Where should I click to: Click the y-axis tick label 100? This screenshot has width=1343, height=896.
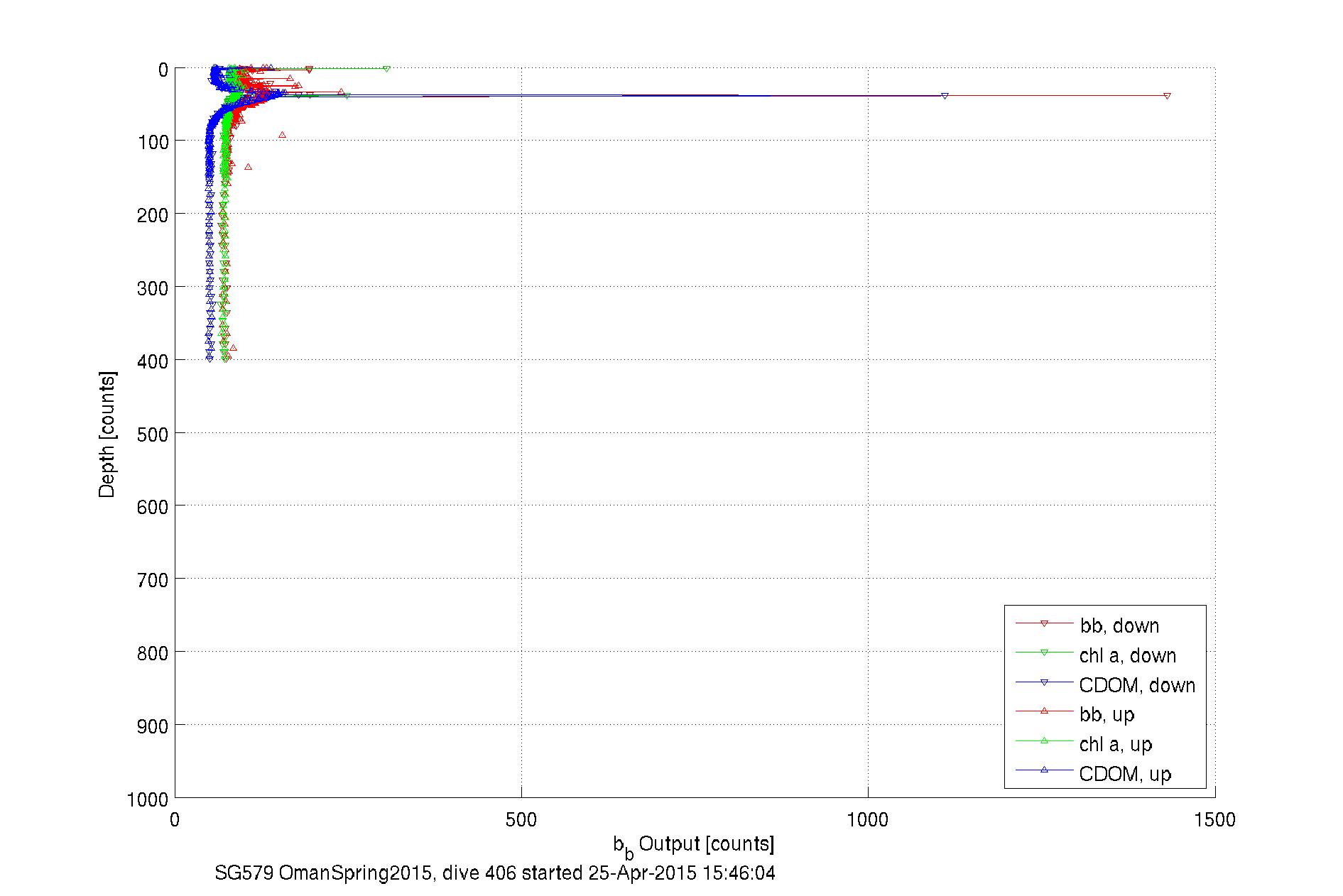coord(153,142)
